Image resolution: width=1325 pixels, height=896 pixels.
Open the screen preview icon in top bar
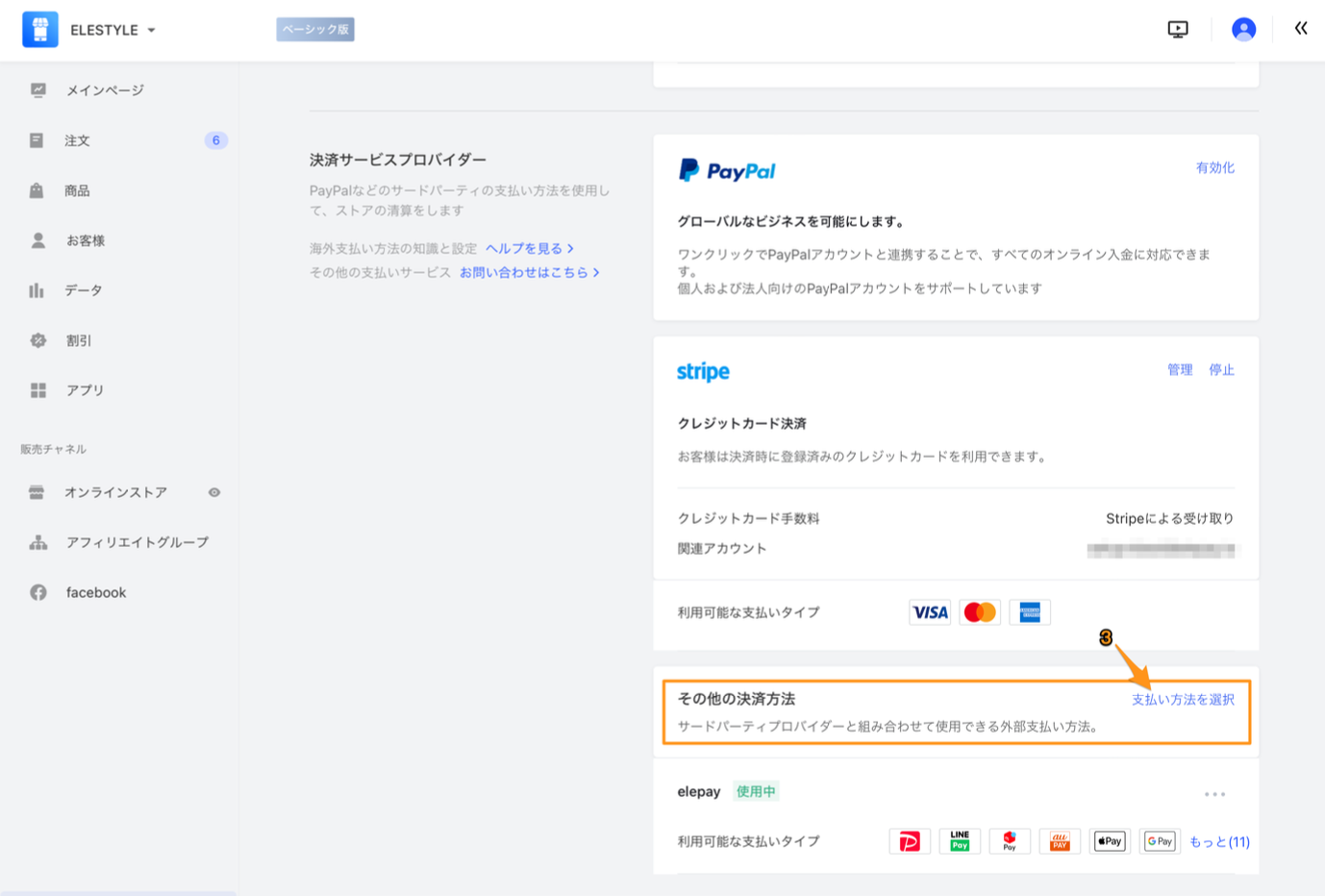pyautogui.click(x=1177, y=29)
